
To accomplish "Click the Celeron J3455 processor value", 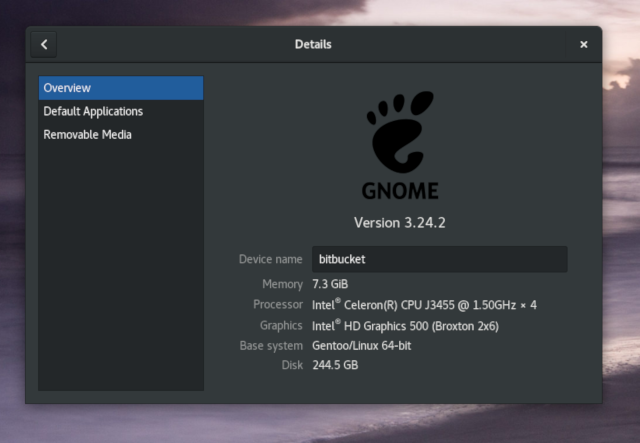I will (424, 305).
